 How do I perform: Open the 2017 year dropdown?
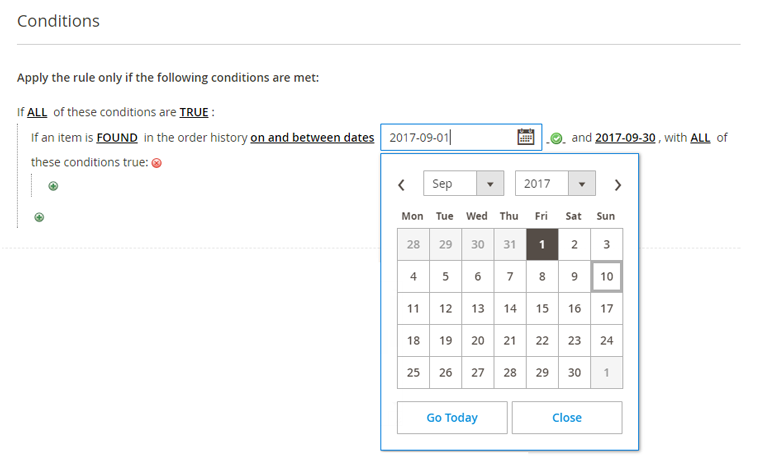pos(555,183)
